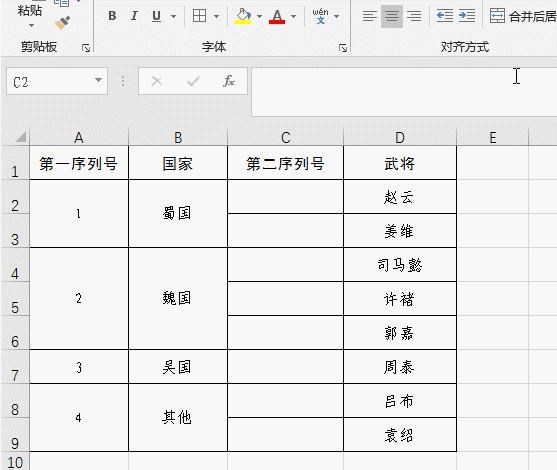Viewport: 557px width, 470px height.
Task: Click the 合并后居中 merge button
Action: (x=523, y=16)
